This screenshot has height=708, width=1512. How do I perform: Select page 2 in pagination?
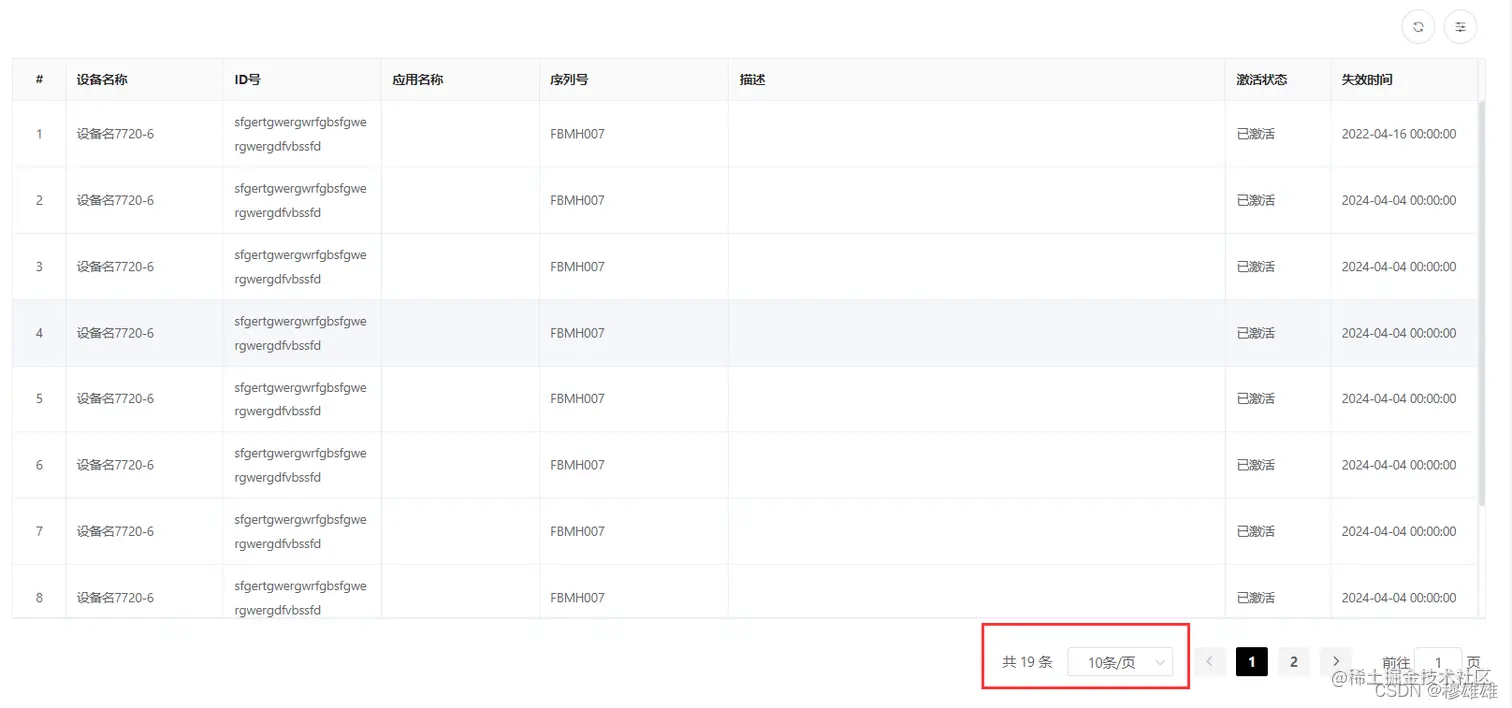(1294, 662)
